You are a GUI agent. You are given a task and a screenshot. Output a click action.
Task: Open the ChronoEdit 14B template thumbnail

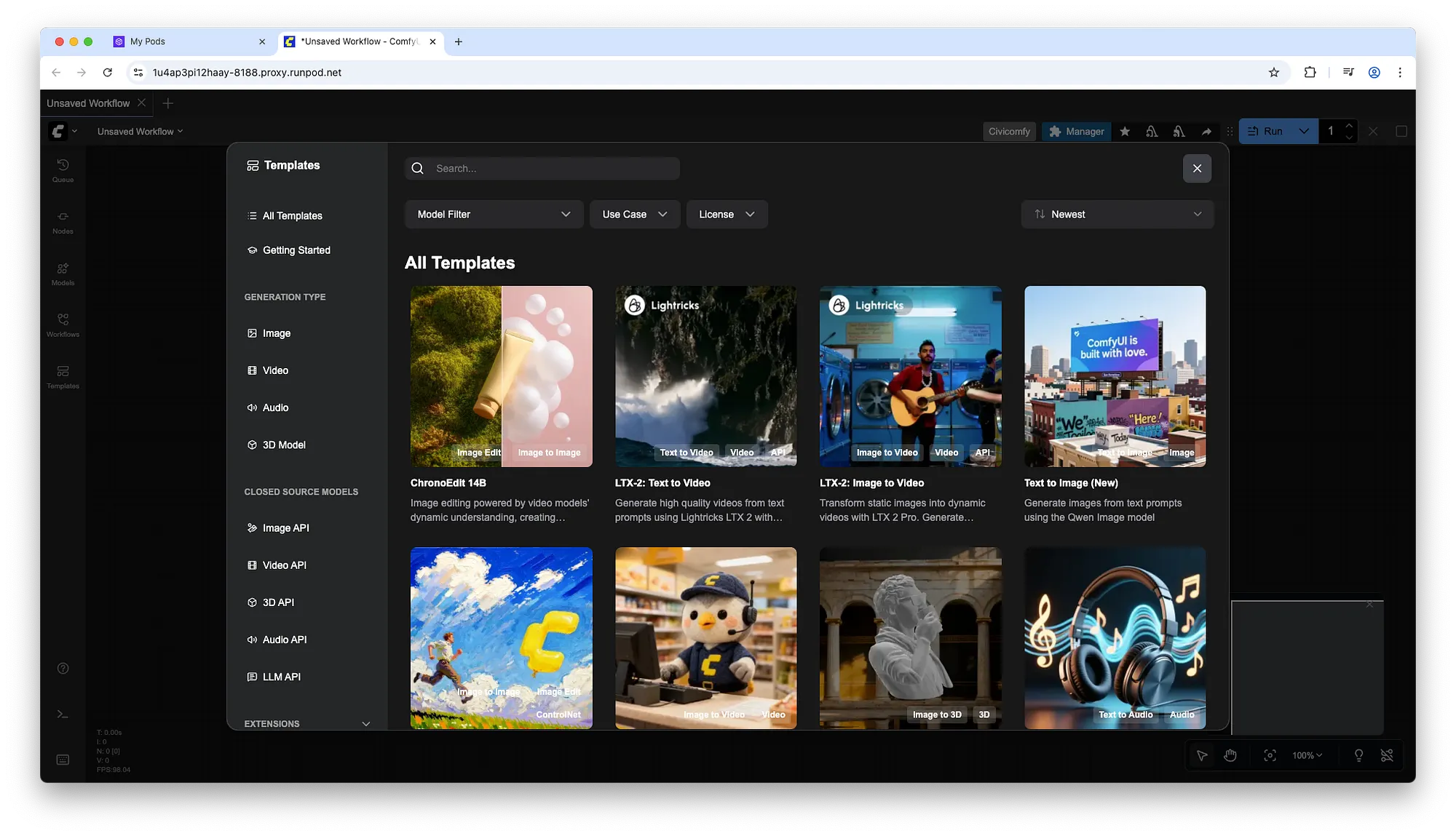click(x=501, y=376)
